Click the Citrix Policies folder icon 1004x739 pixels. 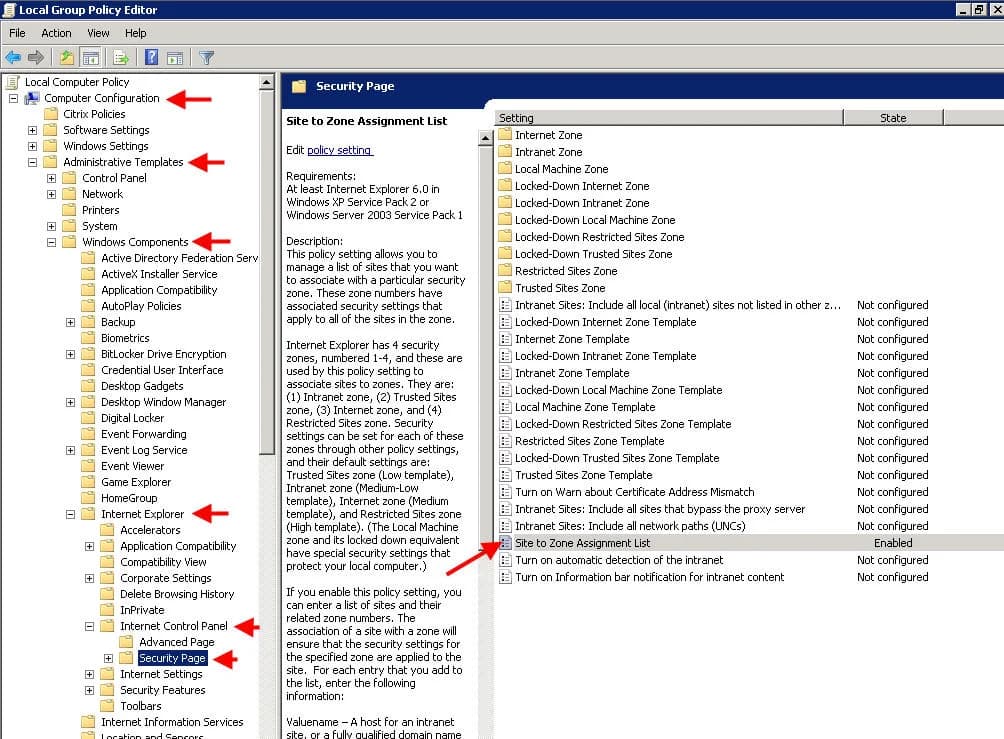coord(51,114)
